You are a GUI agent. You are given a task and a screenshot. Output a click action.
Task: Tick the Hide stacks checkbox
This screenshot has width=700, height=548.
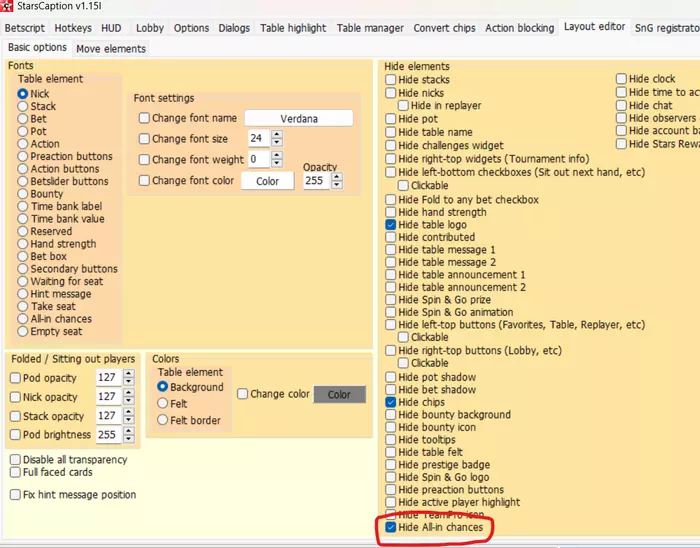[x=391, y=79]
